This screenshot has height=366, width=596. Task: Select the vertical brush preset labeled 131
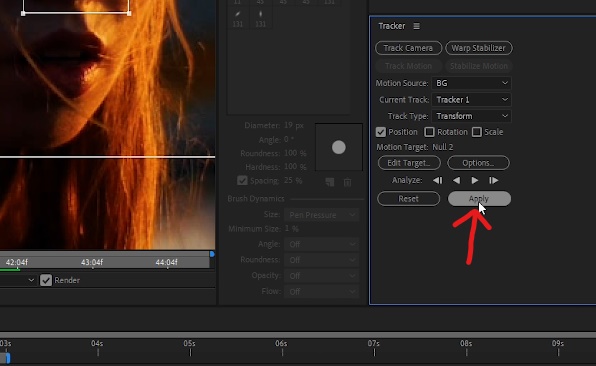pyautogui.click(x=261, y=18)
